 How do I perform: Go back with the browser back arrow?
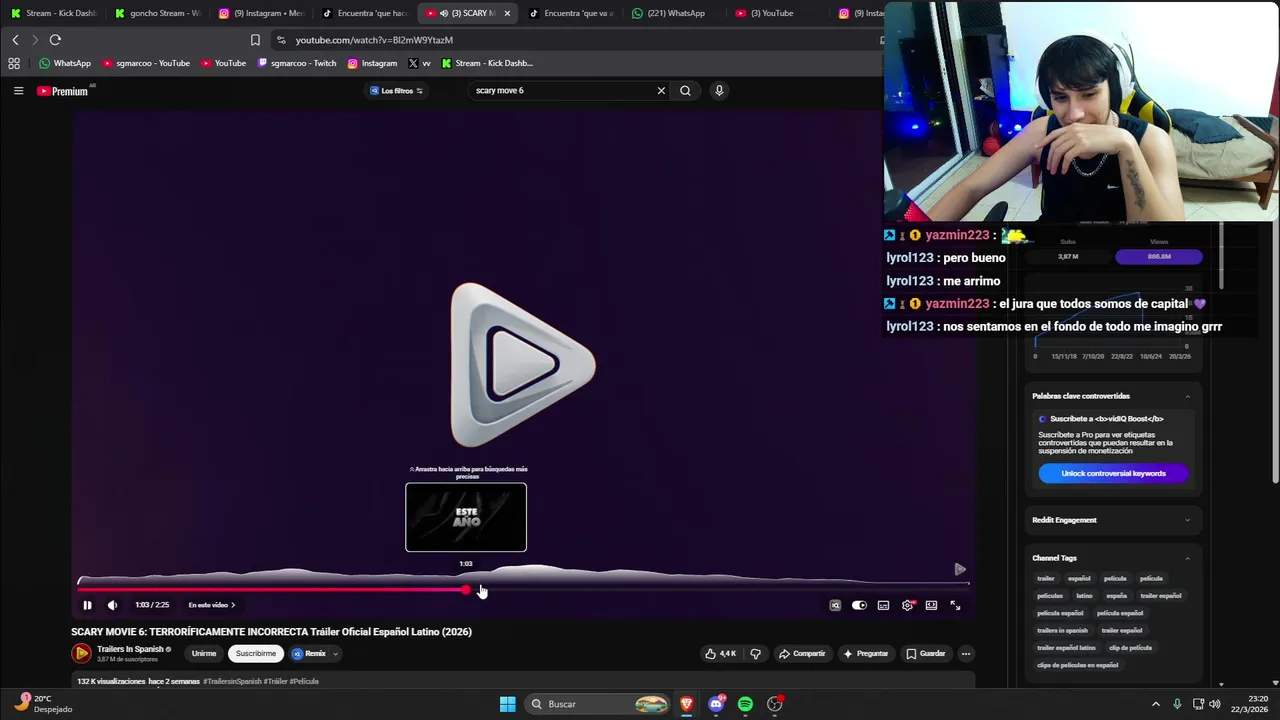(x=15, y=40)
